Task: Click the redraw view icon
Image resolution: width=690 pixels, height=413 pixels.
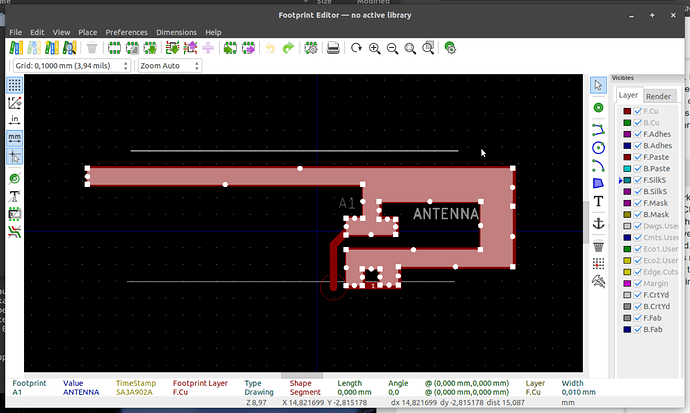Action: (356, 48)
